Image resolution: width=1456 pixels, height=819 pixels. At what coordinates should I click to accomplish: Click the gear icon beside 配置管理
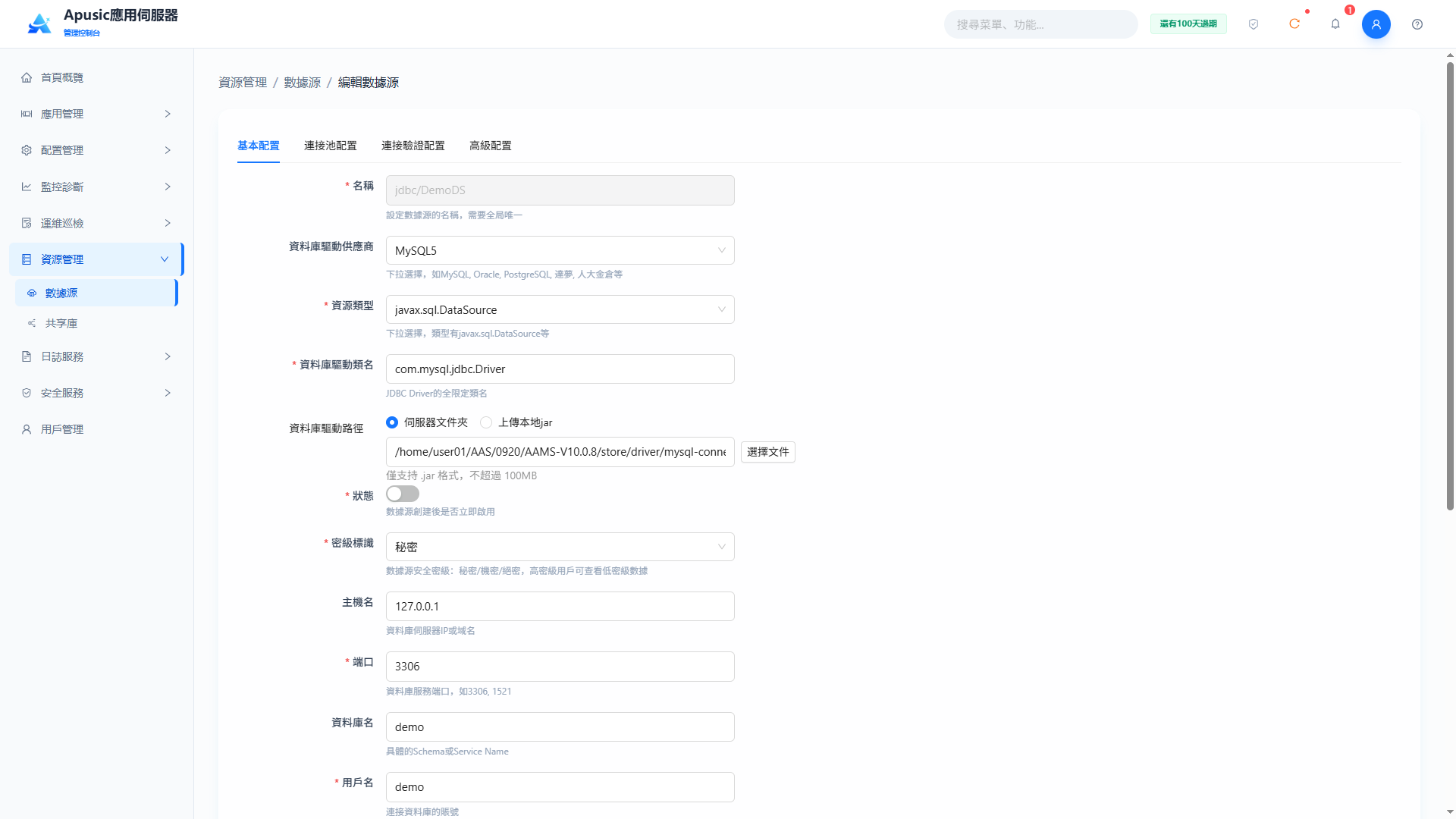pos(27,150)
